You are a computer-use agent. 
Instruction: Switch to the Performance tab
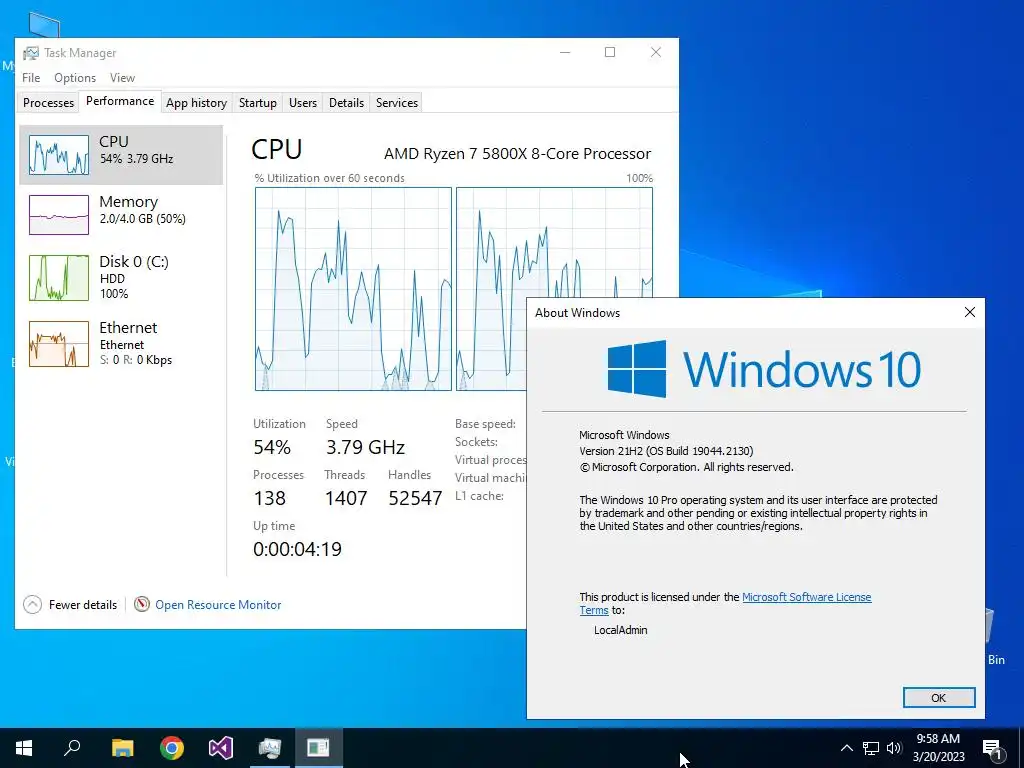[x=120, y=101]
